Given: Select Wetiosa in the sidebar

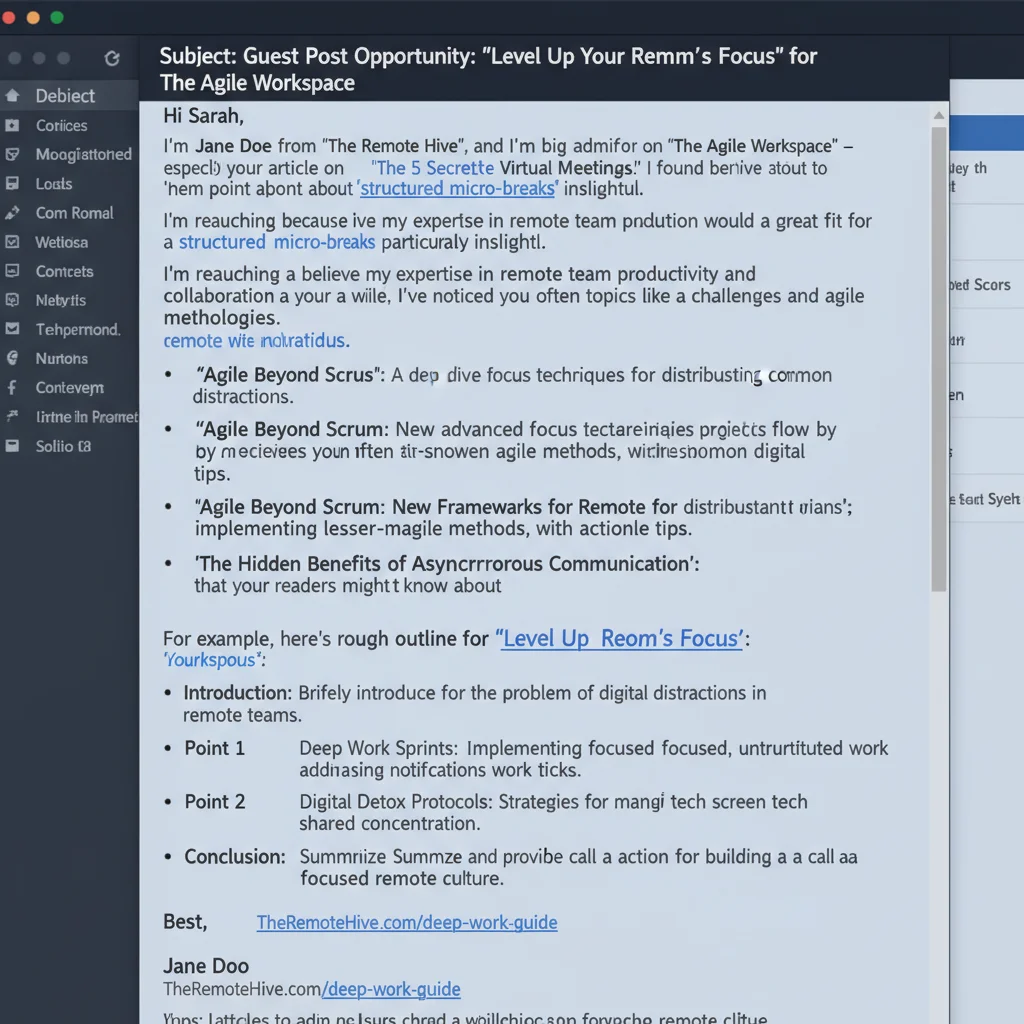Looking at the screenshot, I should point(61,242).
